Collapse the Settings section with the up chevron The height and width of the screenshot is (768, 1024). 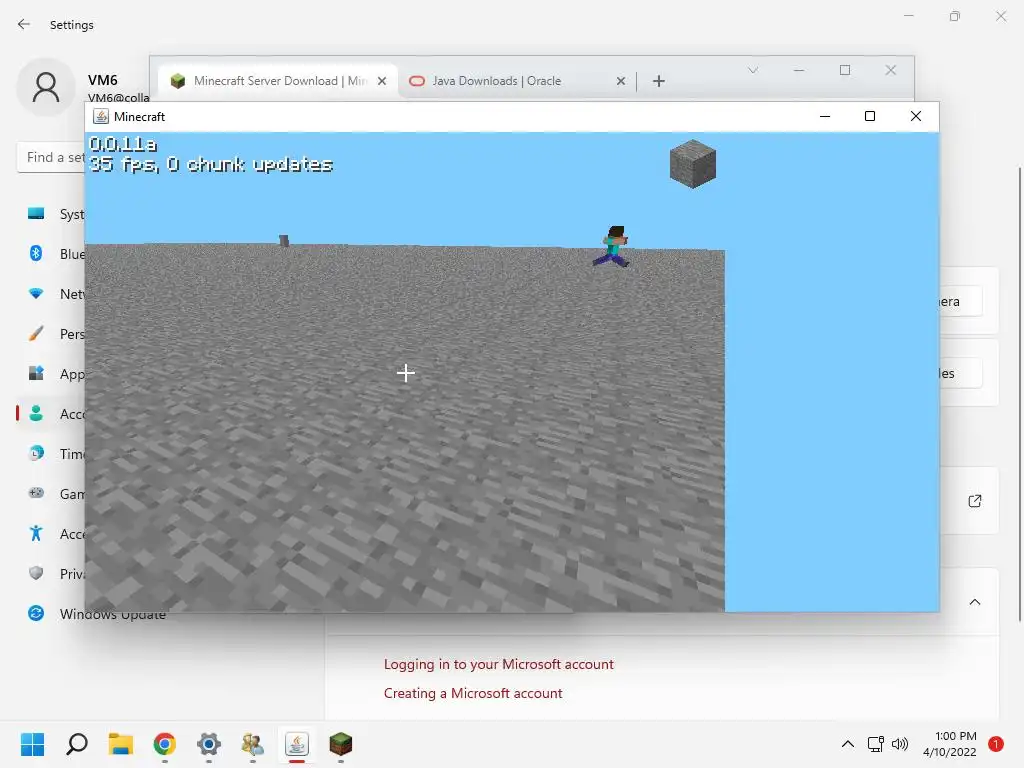tap(975, 602)
